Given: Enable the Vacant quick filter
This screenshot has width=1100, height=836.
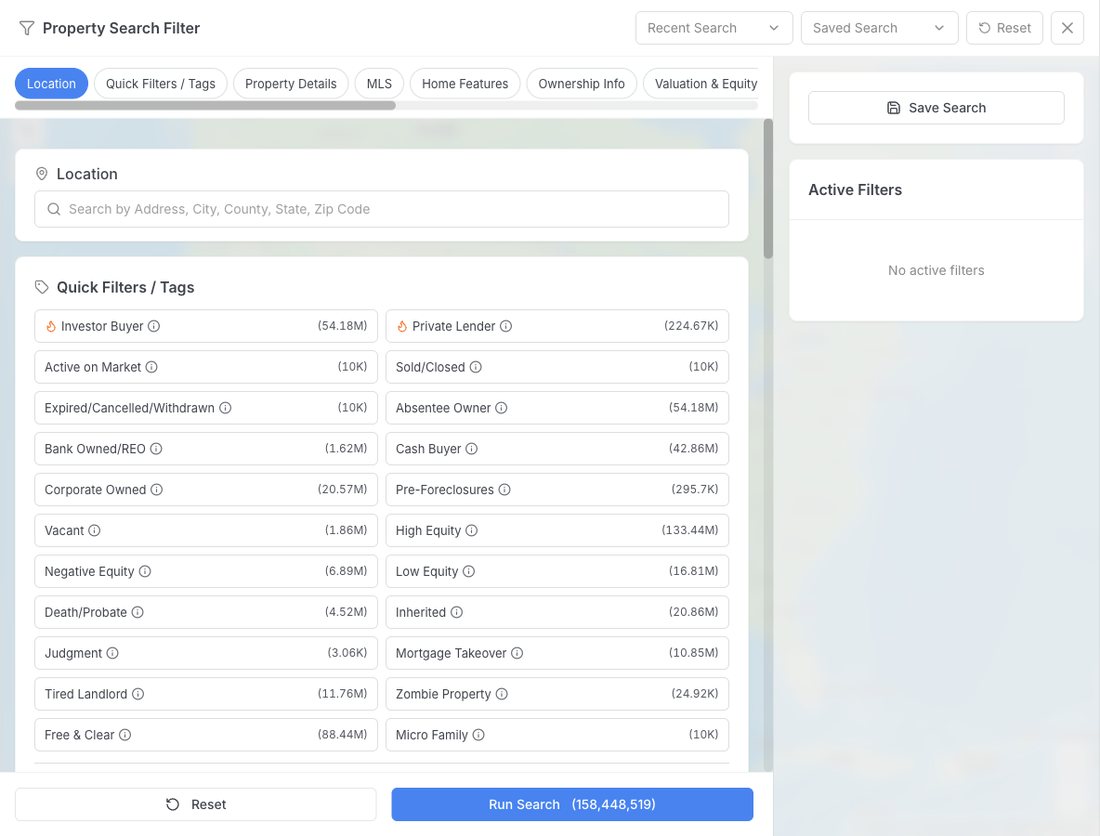Looking at the screenshot, I should pos(206,530).
